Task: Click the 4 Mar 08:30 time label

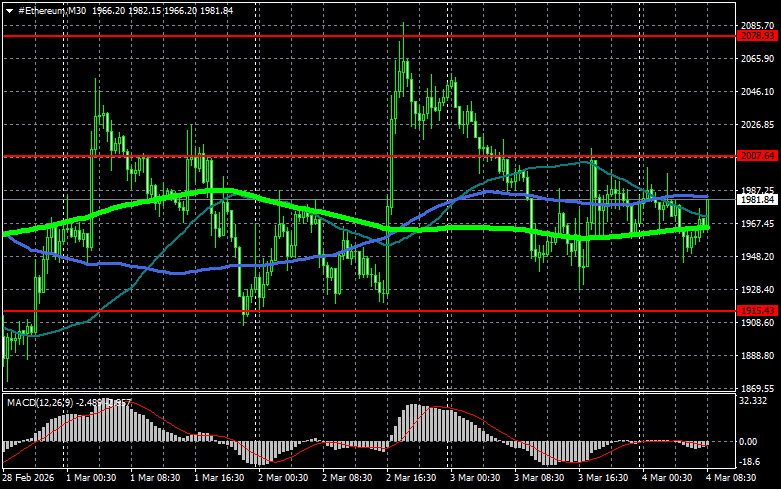Action: 731,478
